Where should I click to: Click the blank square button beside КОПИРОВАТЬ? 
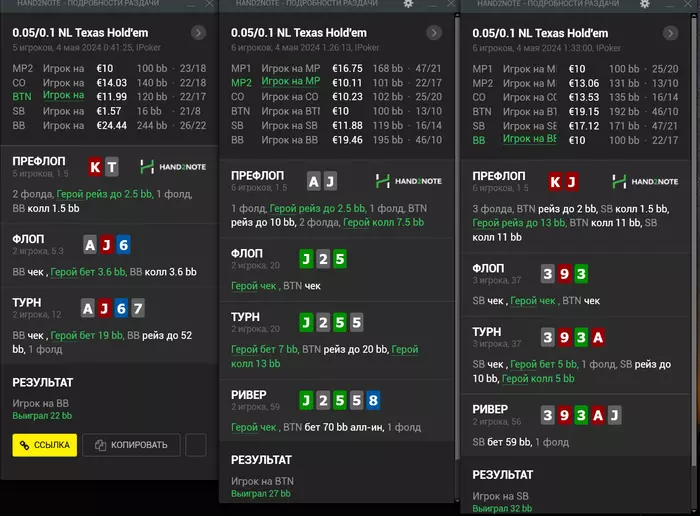click(196, 445)
